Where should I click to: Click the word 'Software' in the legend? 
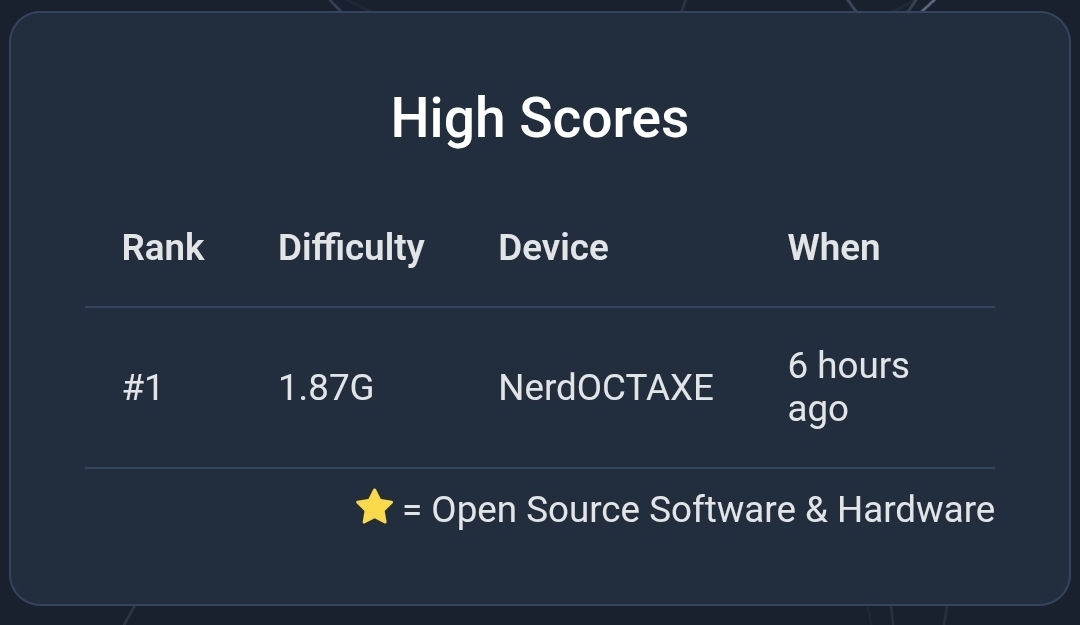(722, 510)
